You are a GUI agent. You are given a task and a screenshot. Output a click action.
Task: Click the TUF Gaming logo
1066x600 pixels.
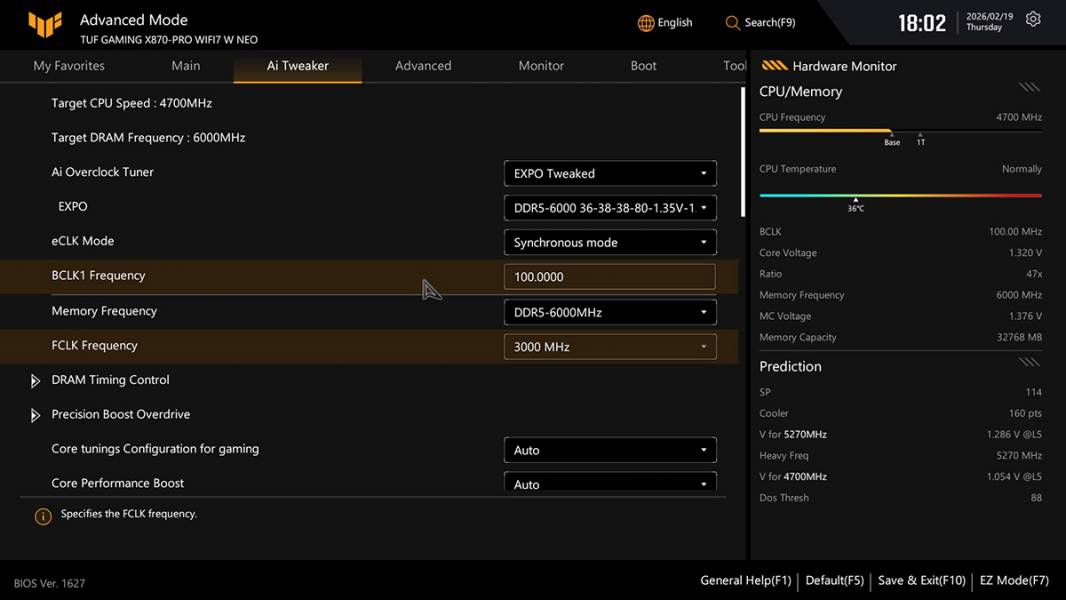pyautogui.click(x=45, y=24)
